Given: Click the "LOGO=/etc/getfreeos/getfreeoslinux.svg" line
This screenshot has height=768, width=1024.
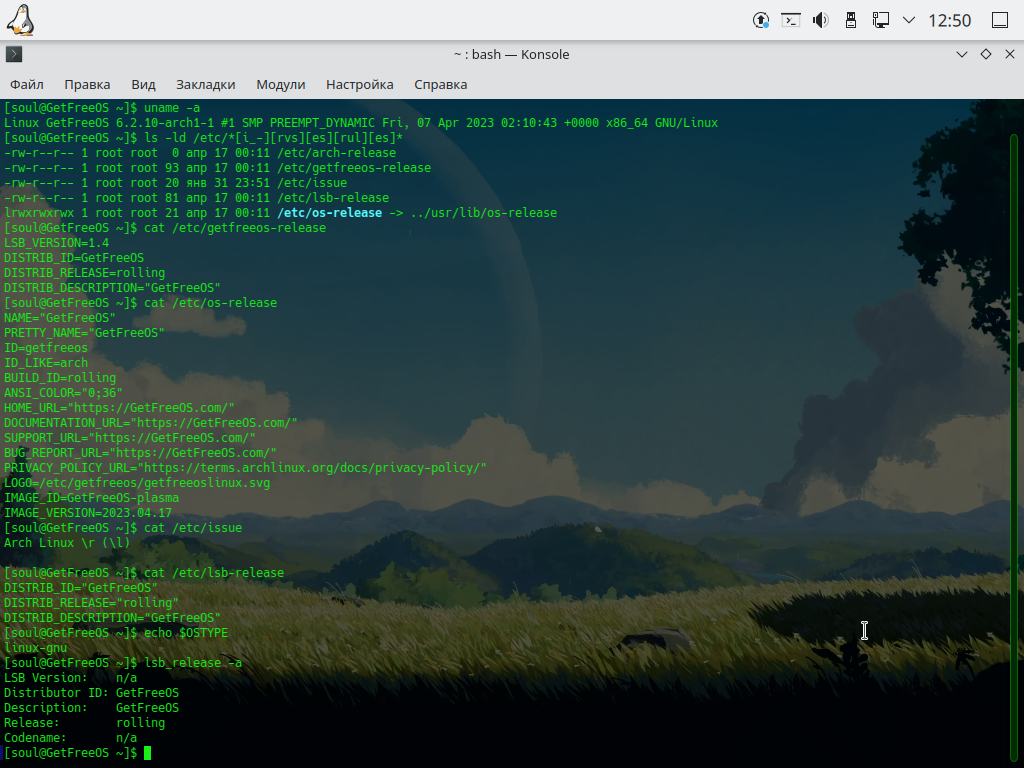Looking at the screenshot, I should [137, 483].
